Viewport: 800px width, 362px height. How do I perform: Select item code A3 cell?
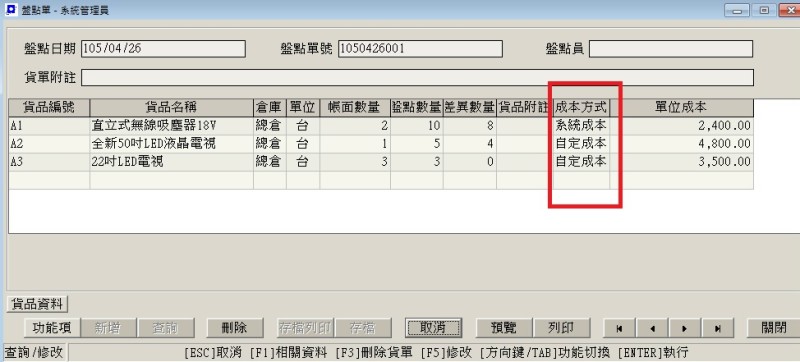49,162
